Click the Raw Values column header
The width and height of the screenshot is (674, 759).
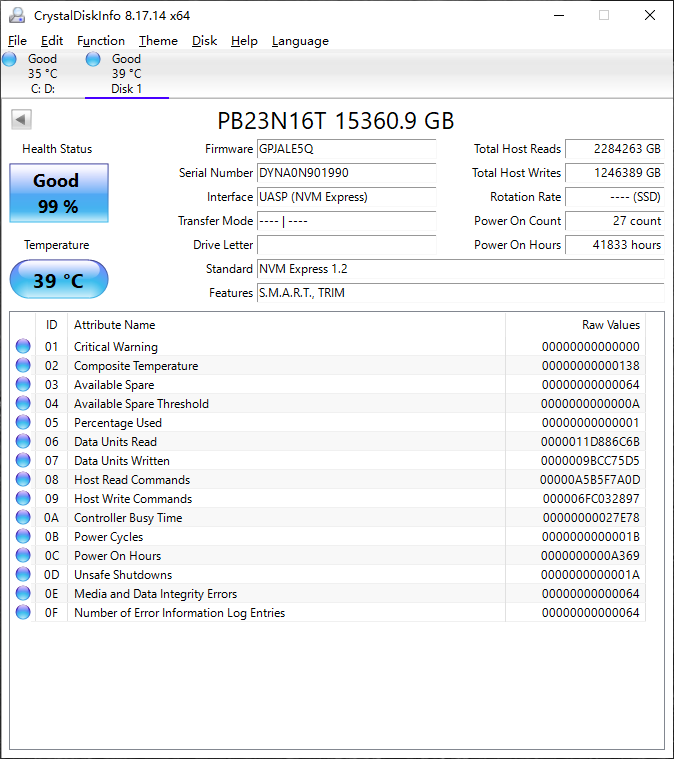tap(576, 325)
